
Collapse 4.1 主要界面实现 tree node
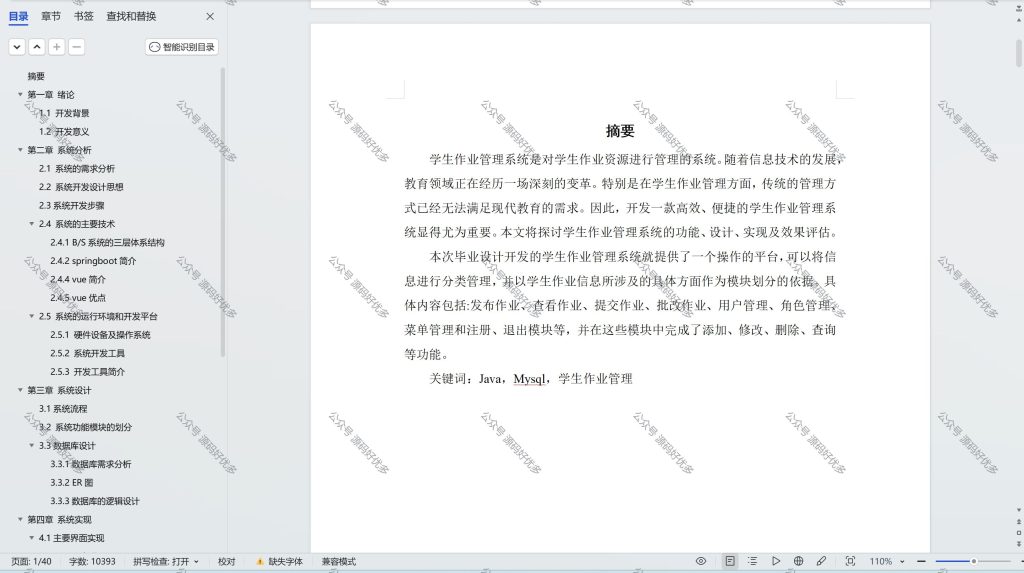(31, 538)
